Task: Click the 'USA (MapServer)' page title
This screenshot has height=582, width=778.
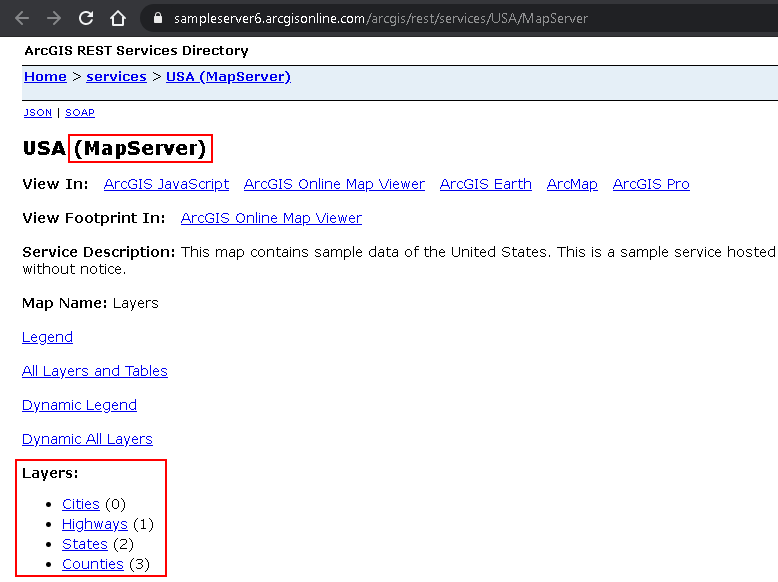Action: 115,148
